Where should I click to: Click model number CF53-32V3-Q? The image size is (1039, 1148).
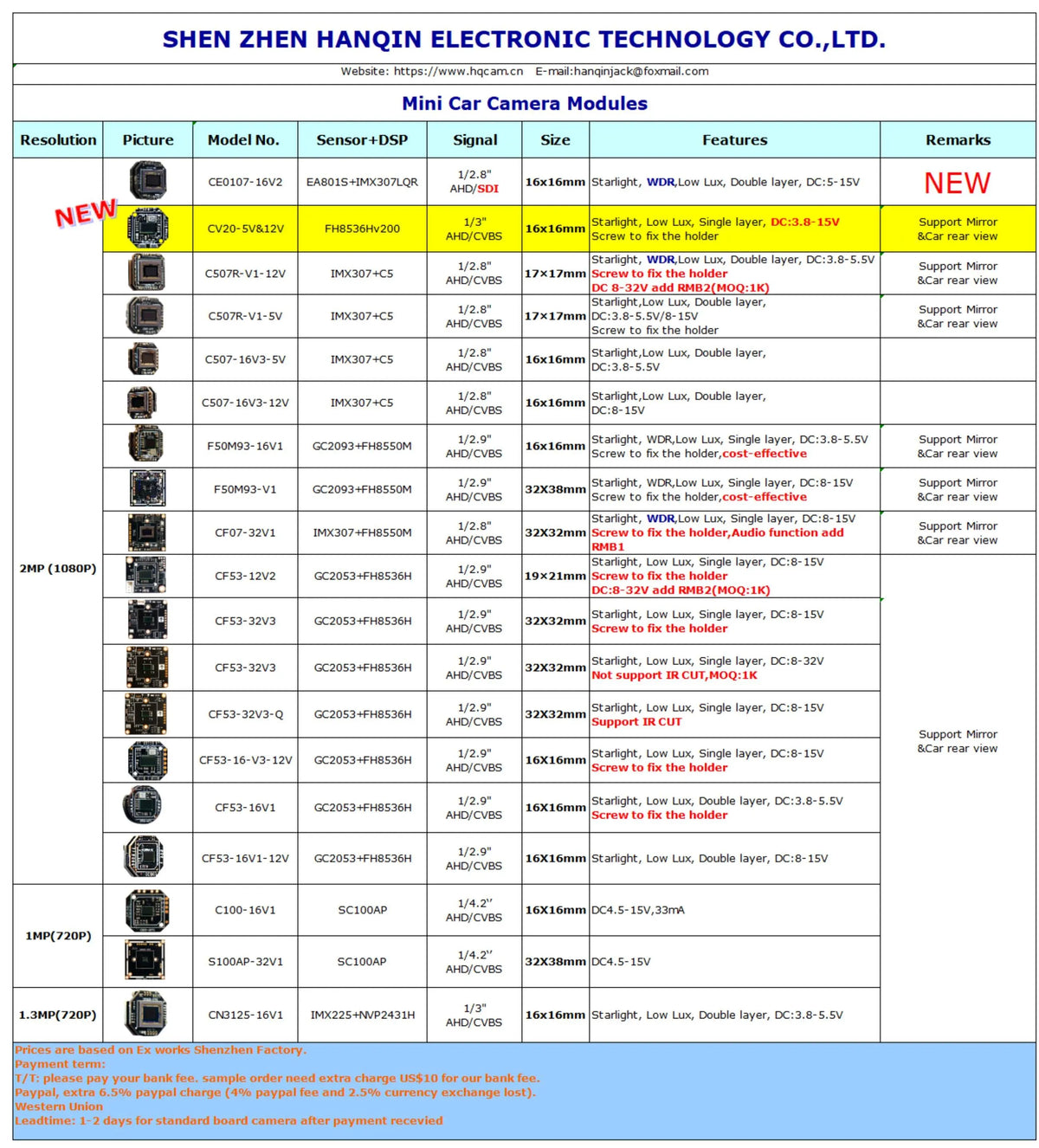tap(245, 714)
